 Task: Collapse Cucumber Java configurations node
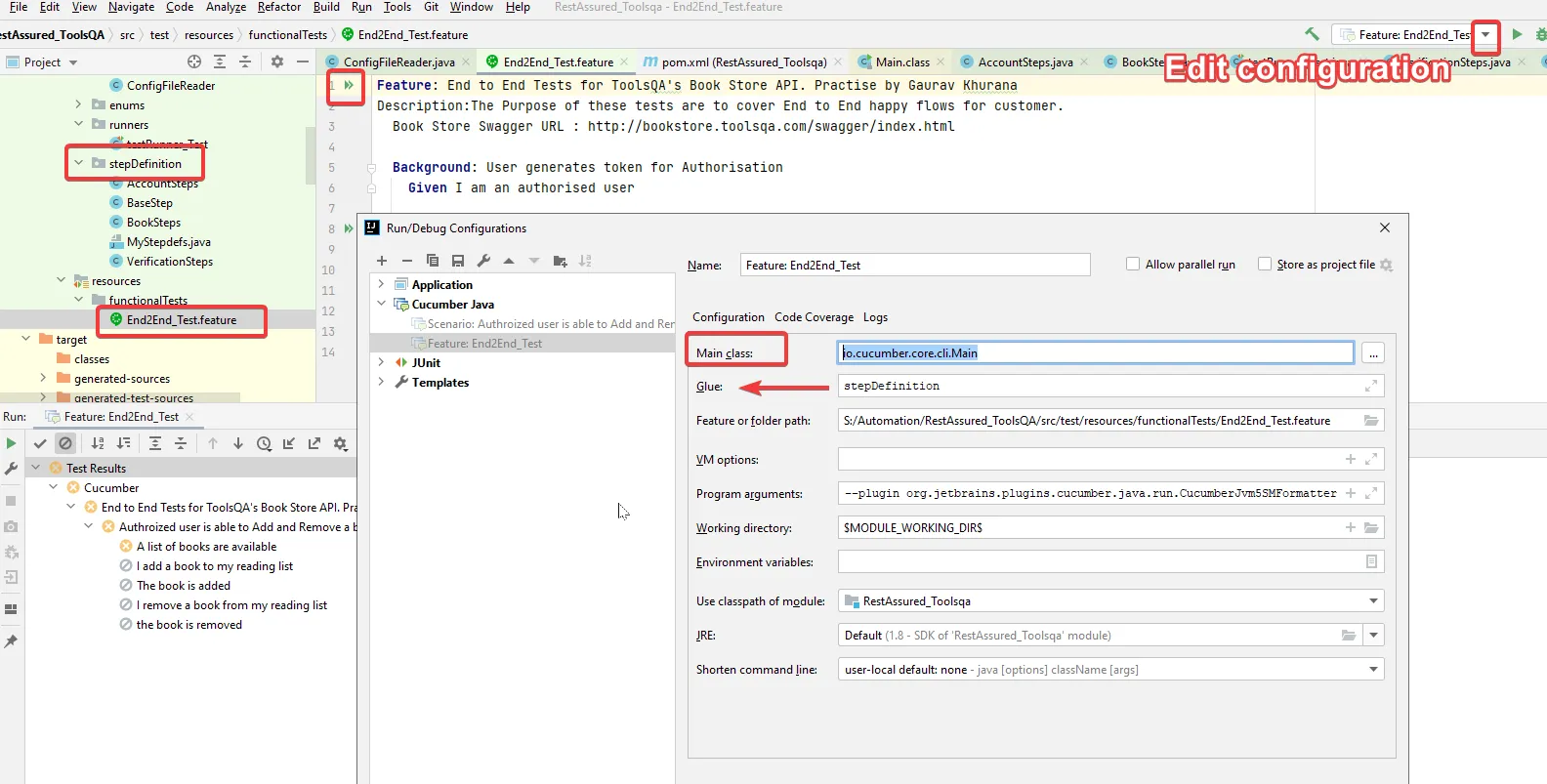[x=381, y=304]
